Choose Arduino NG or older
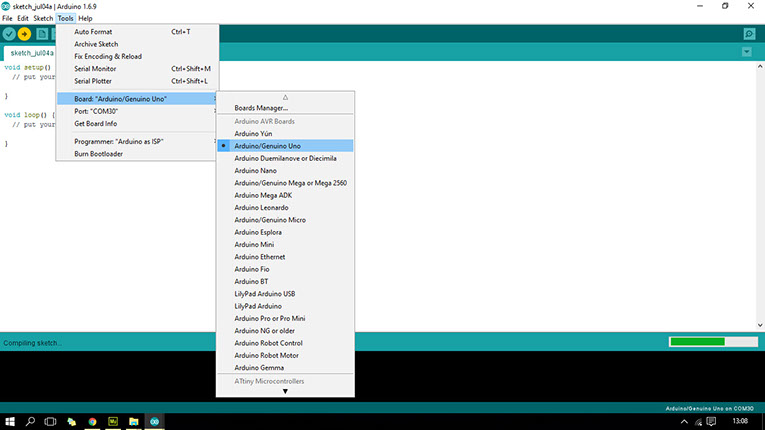 (x=285, y=331)
